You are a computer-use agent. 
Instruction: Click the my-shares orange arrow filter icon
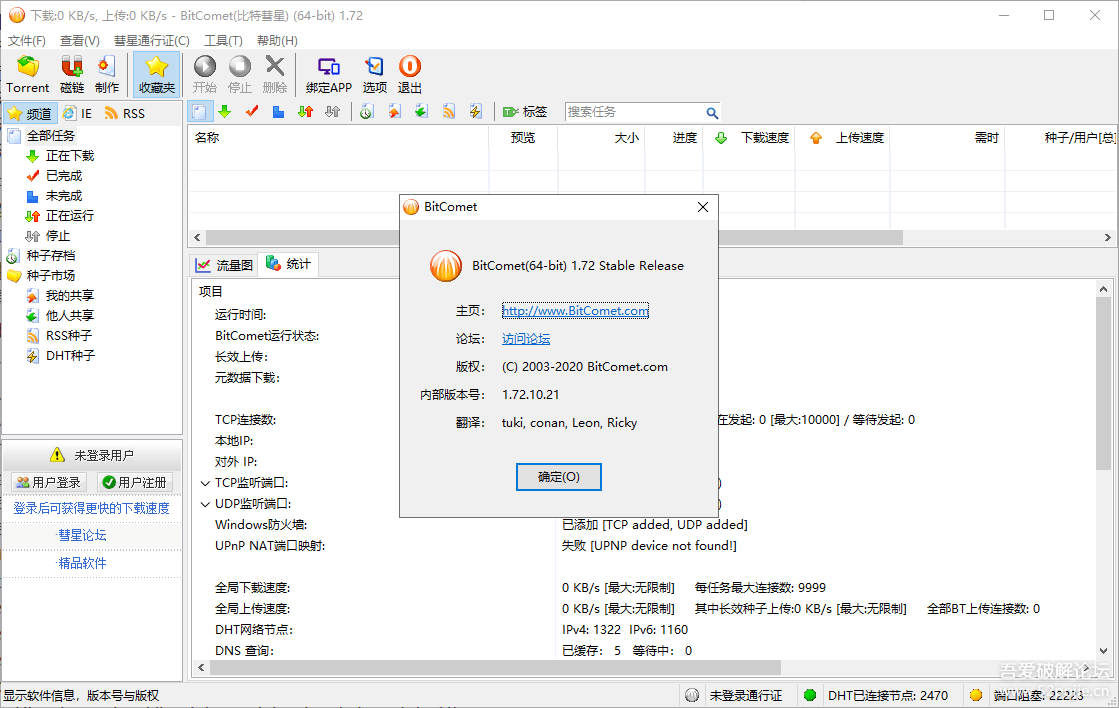(x=395, y=112)
